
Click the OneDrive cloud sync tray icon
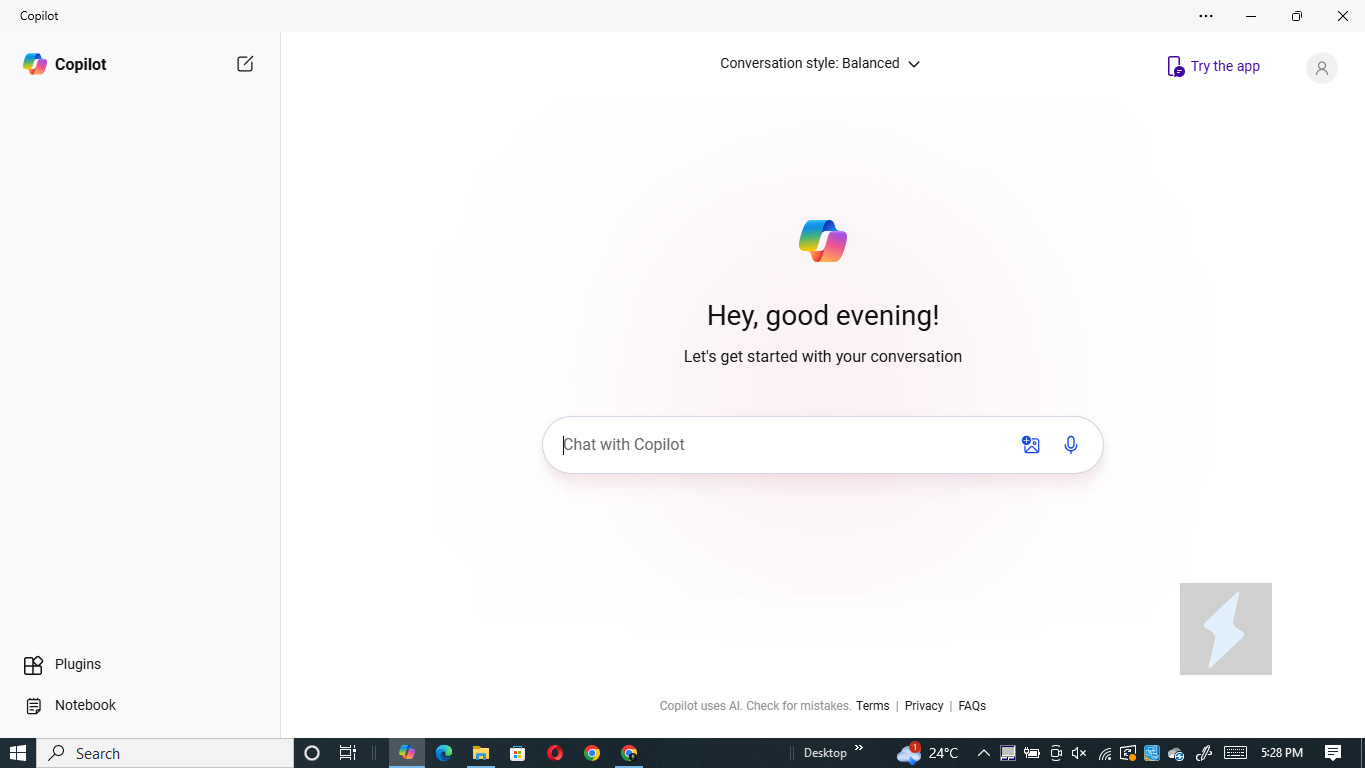click(1176, 753)
